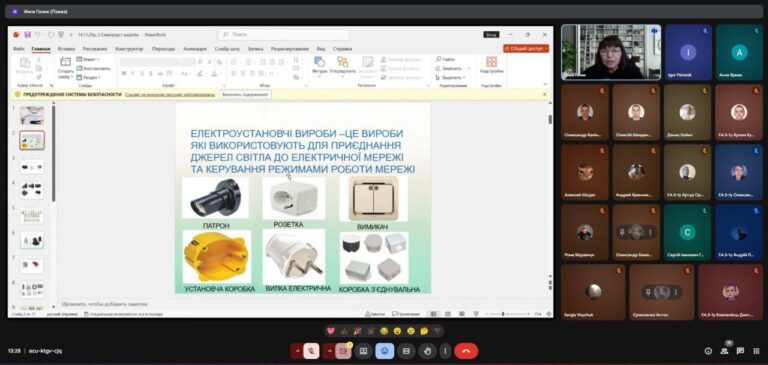Raise your hand in the meeting

pyautogui.click(x=427, y=351)
